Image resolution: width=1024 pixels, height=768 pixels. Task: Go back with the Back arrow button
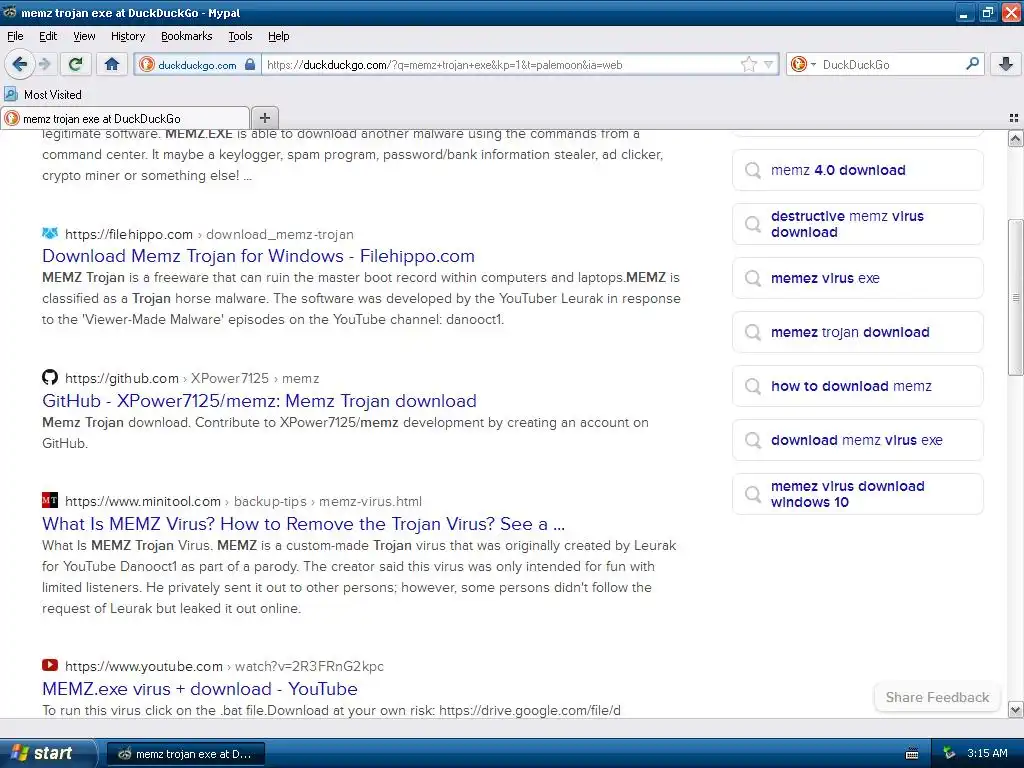click(20, 64)
